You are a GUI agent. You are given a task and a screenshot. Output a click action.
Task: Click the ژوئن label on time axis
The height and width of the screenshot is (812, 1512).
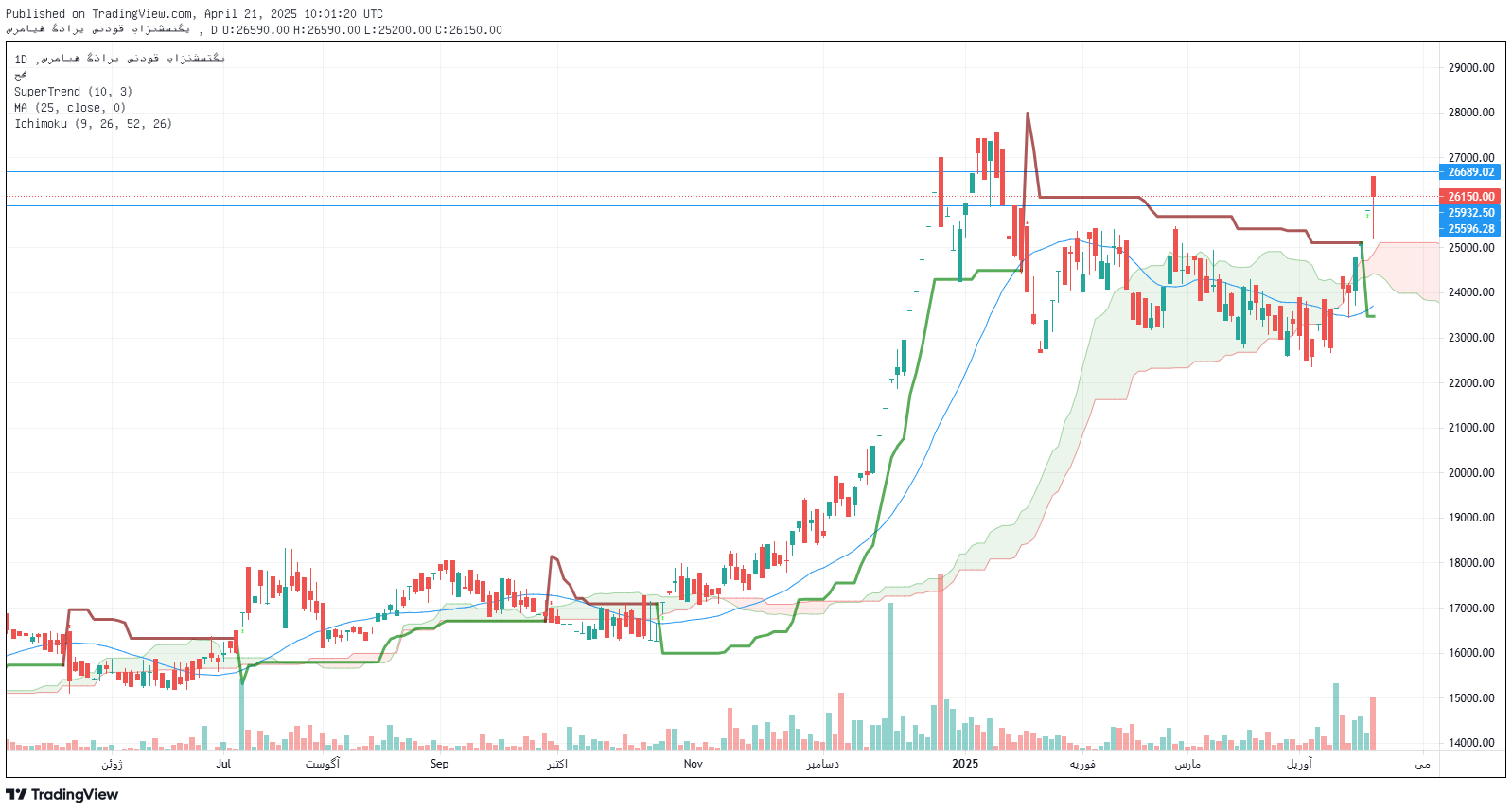[112, 764]
